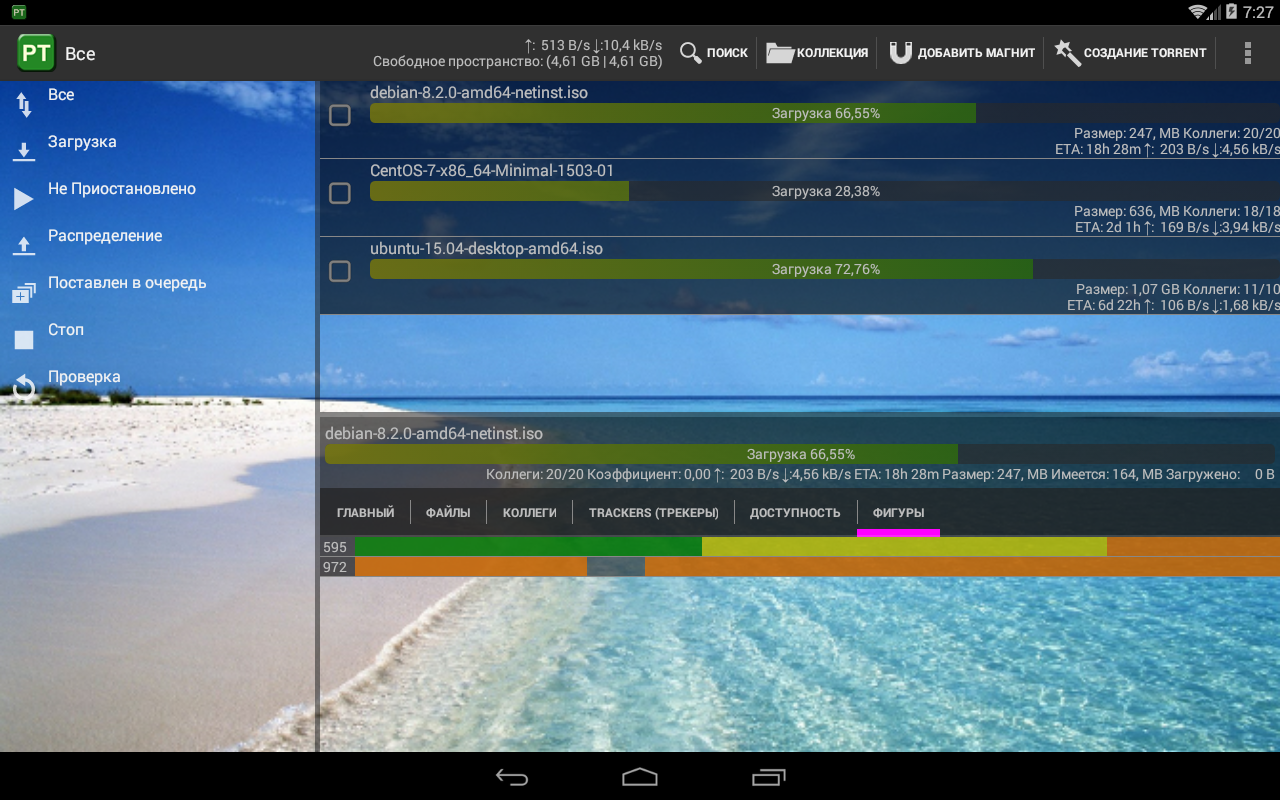Viewport: 1280px width, 800px height.
Task: Check the CentOS-7-x86_64-Minimal-1503-01 checkbox
Action: click(340, 193)
